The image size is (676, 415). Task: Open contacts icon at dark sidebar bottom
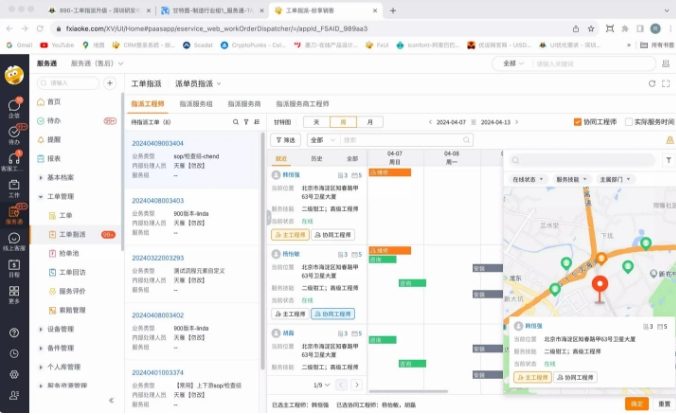tap(14, 395)
